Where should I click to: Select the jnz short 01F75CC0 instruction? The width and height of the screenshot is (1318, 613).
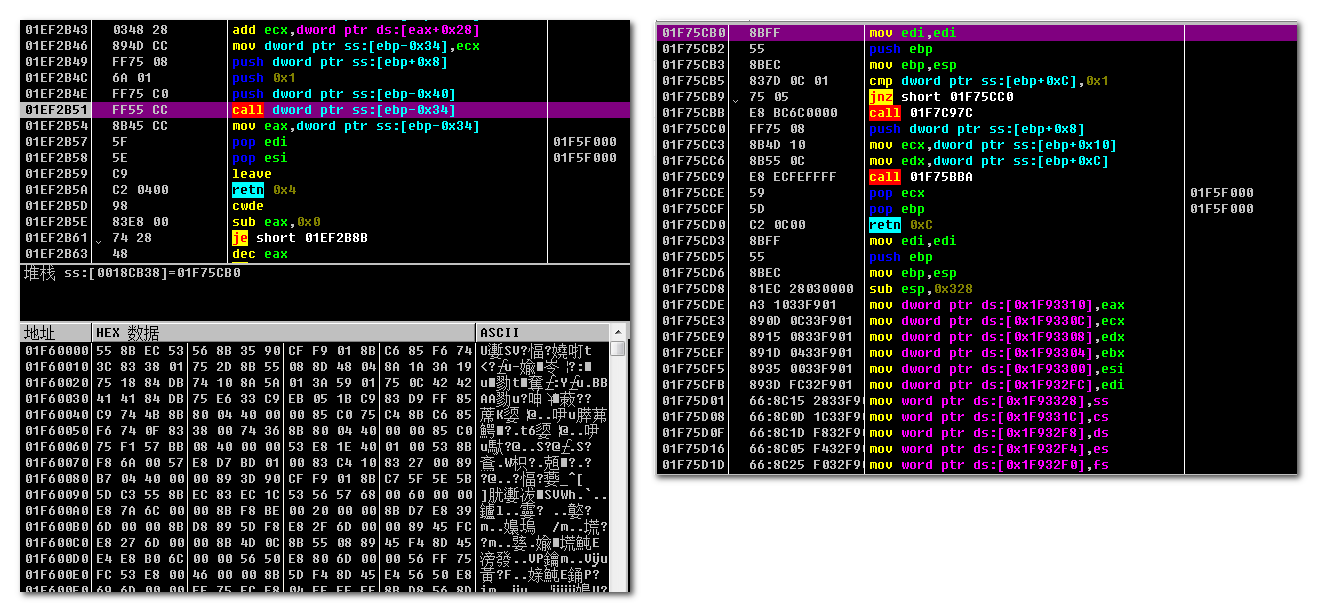point(941,97)
